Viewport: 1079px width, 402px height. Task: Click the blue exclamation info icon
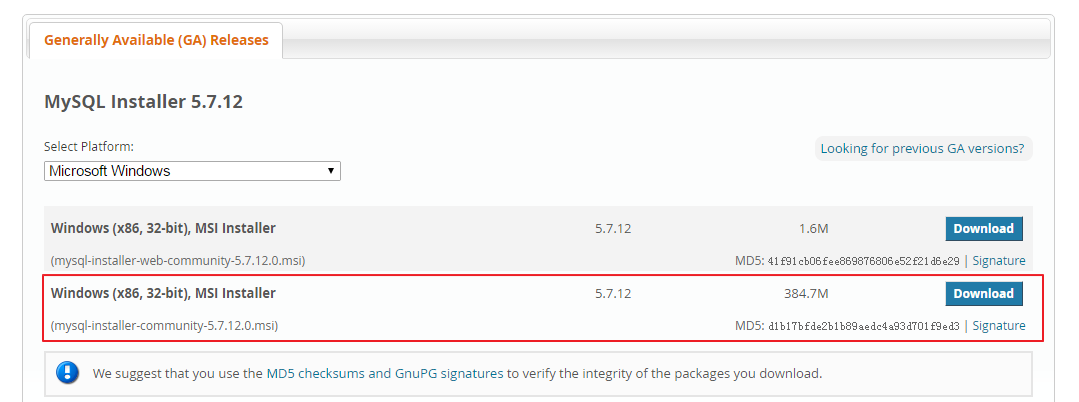point(67,374)
